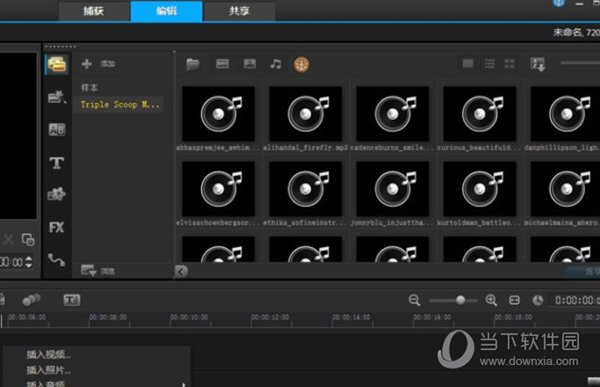Select the 样本 library folder

pyautogui.click(x=90, y=88)
